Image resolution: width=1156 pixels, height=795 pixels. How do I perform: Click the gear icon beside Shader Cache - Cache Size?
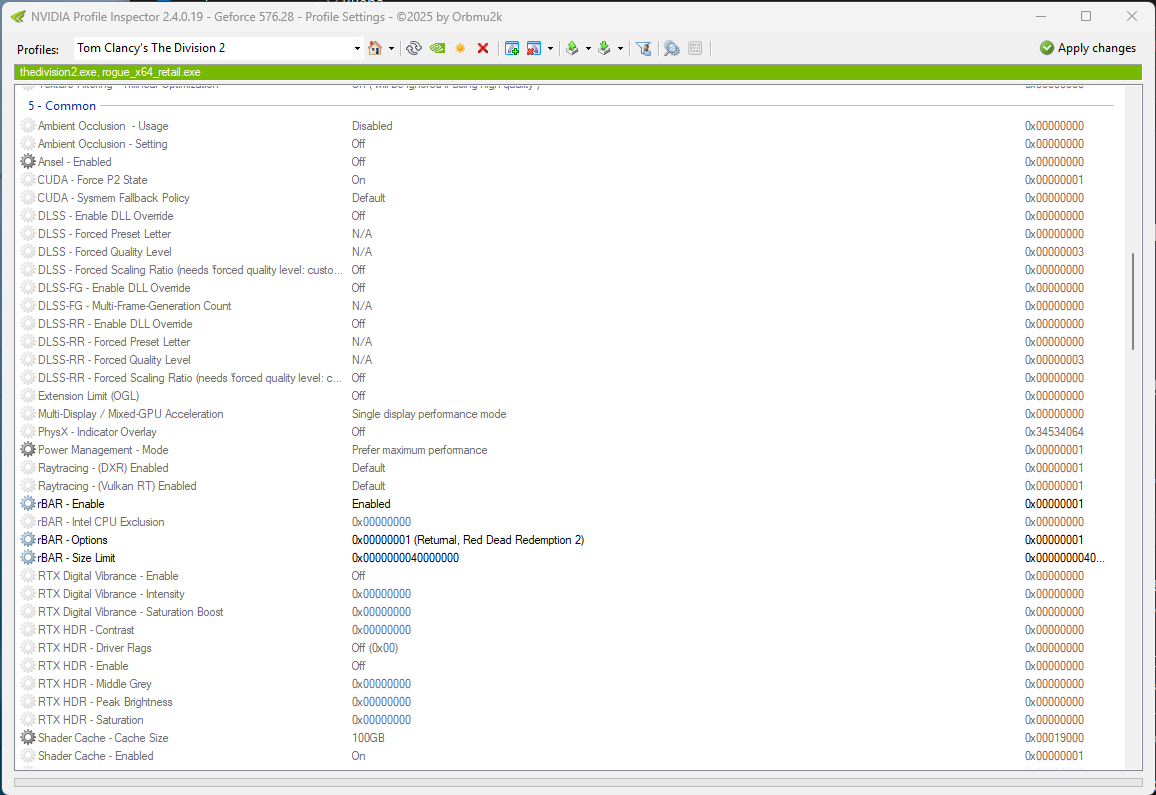pyautogui.click(x=28, y=737)
